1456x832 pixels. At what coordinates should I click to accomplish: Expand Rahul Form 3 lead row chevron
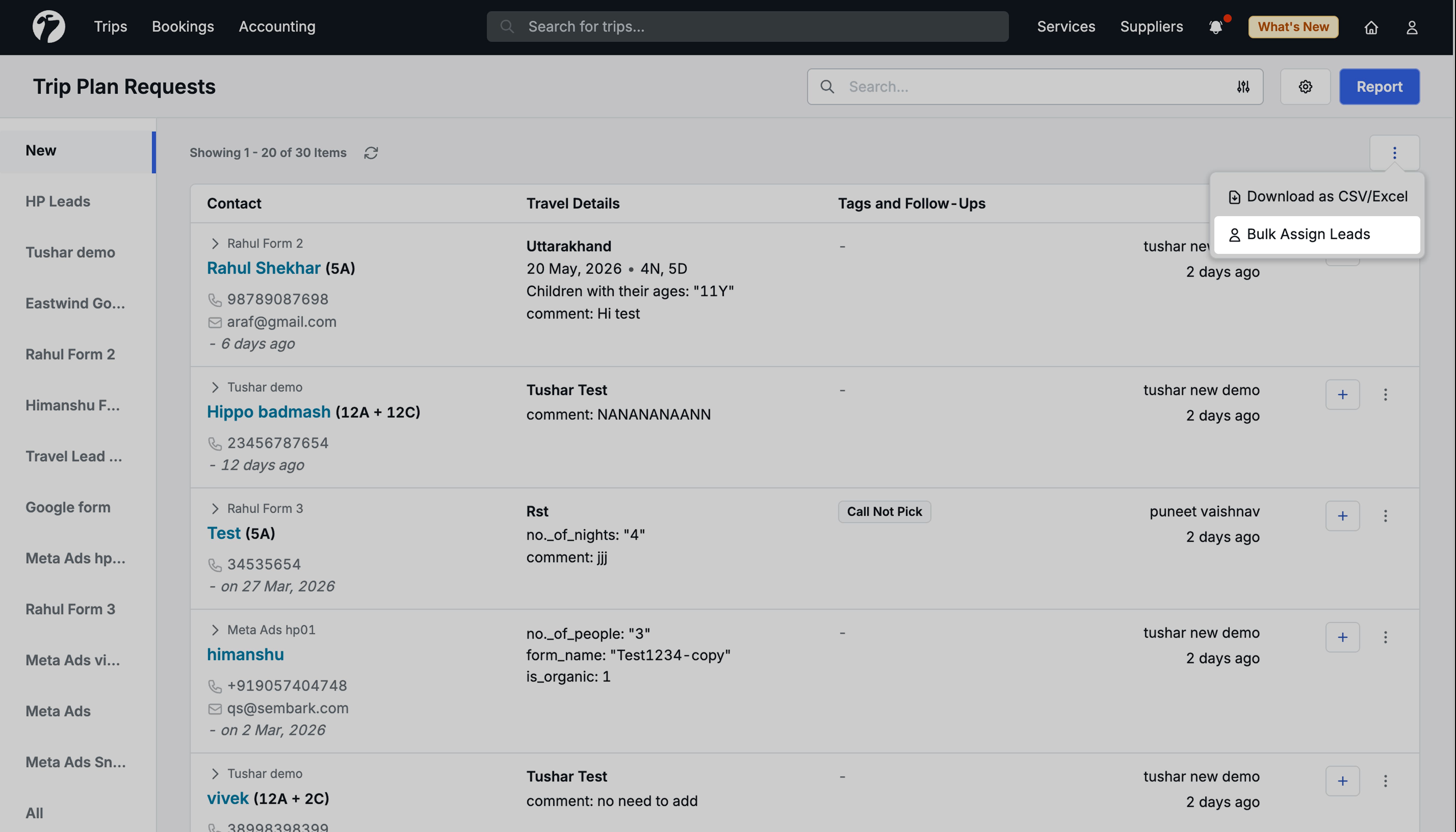[x=215, y=509]
